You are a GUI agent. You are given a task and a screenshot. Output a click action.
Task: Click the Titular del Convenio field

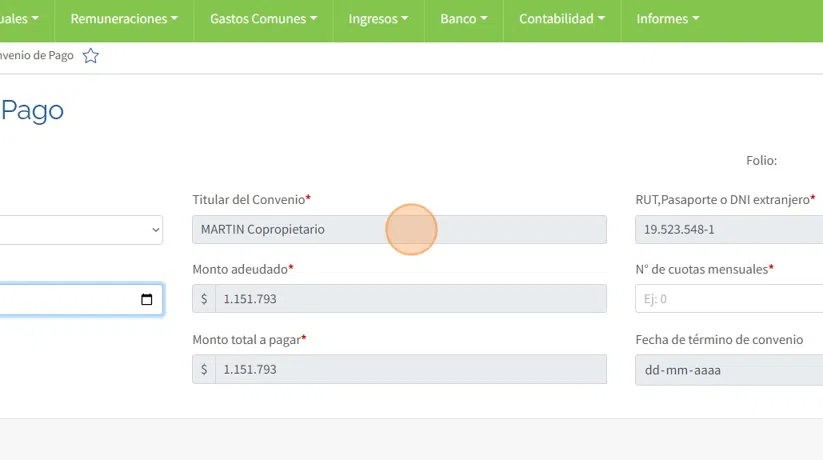[399, 230]
